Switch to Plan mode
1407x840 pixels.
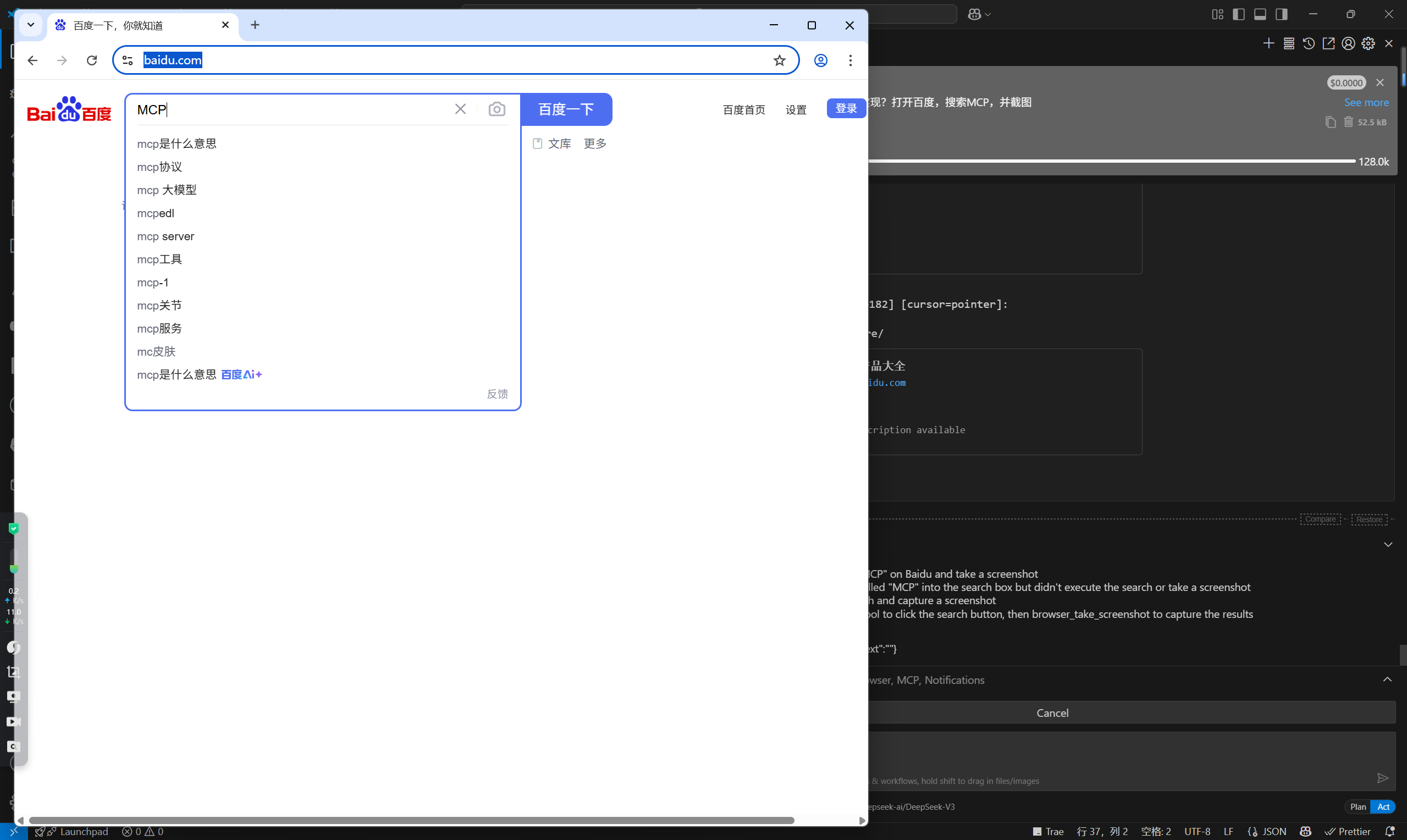(1358, 806)
